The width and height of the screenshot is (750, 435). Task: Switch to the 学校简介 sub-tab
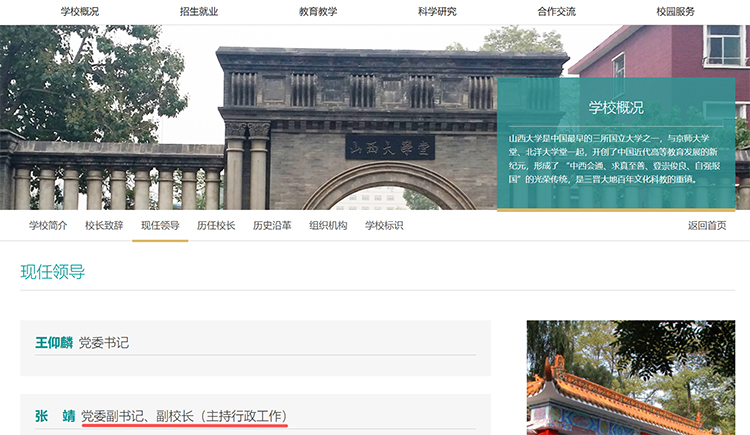click(x=48, y=225)
